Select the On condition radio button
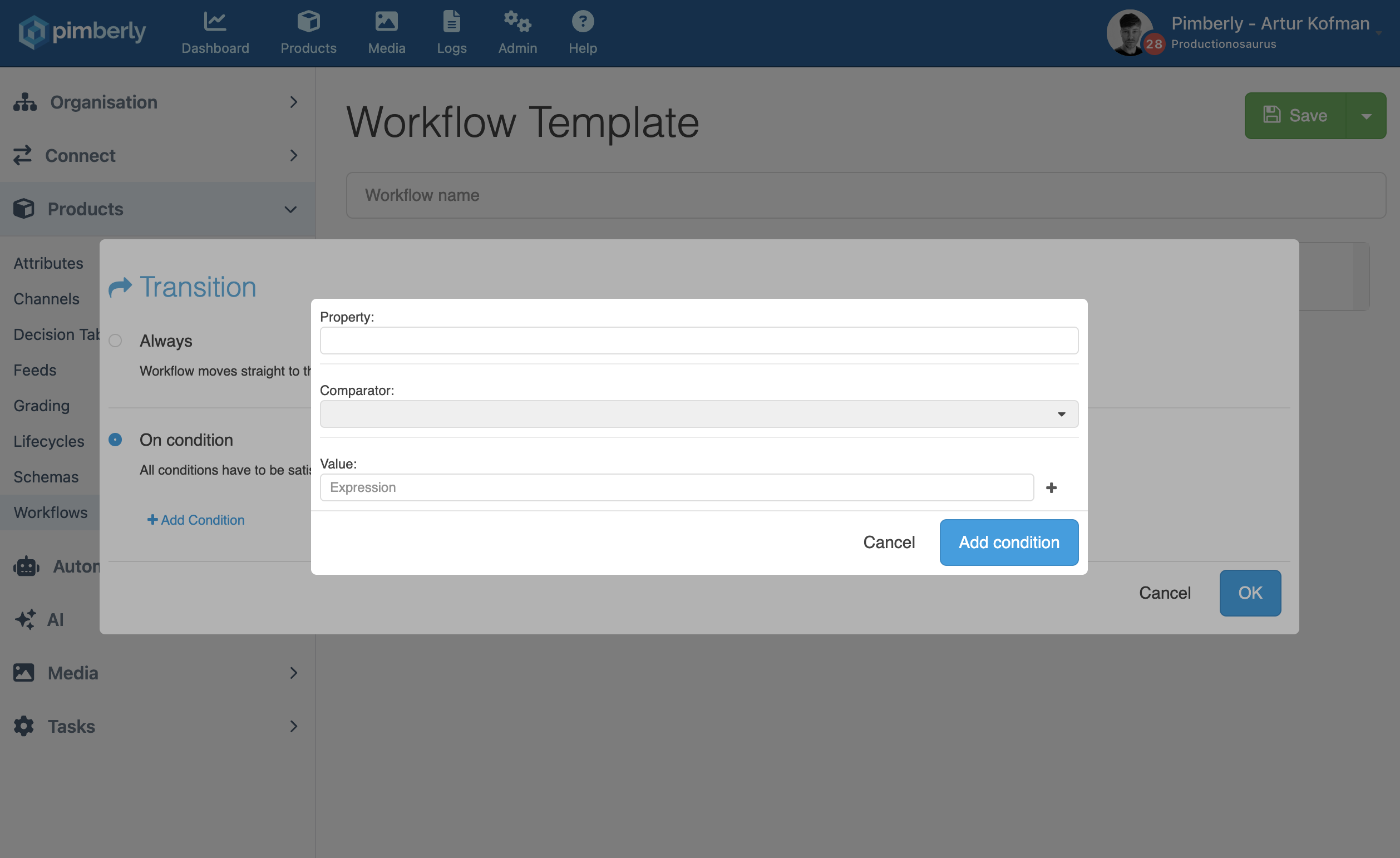 click(x=115, y=440)
